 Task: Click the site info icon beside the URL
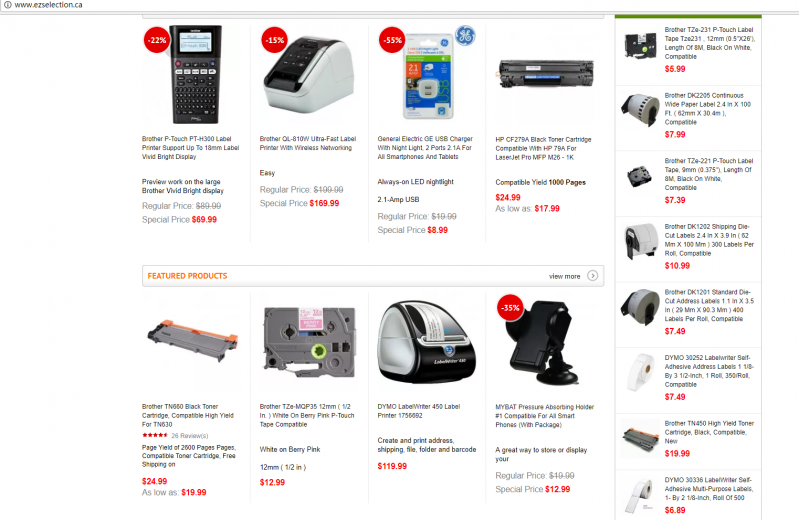point(8,5)
